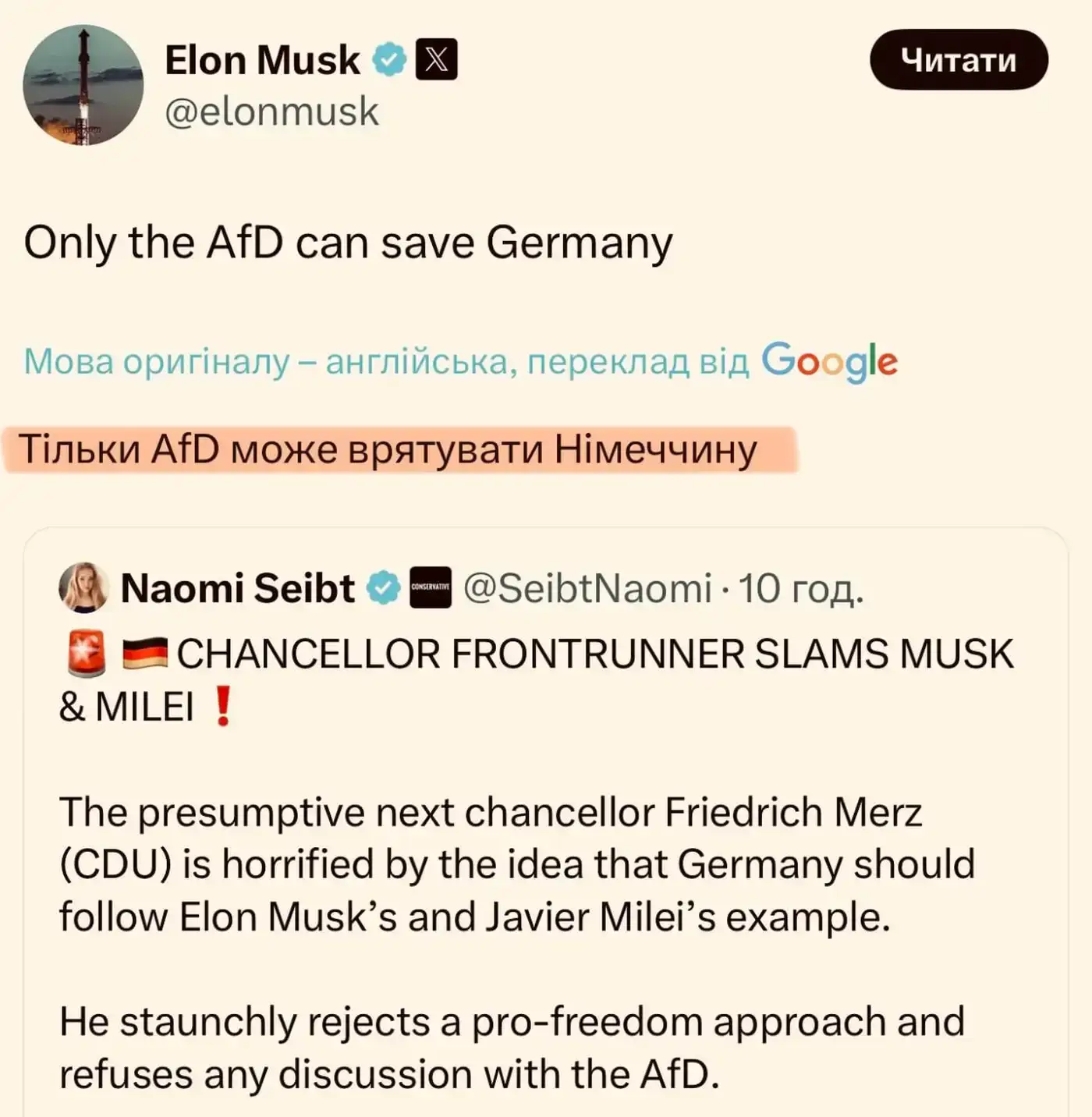Open the @elonmusk handle
Image resolution: width=1092 pixels, height=1117 pixels.
[271, 112]
